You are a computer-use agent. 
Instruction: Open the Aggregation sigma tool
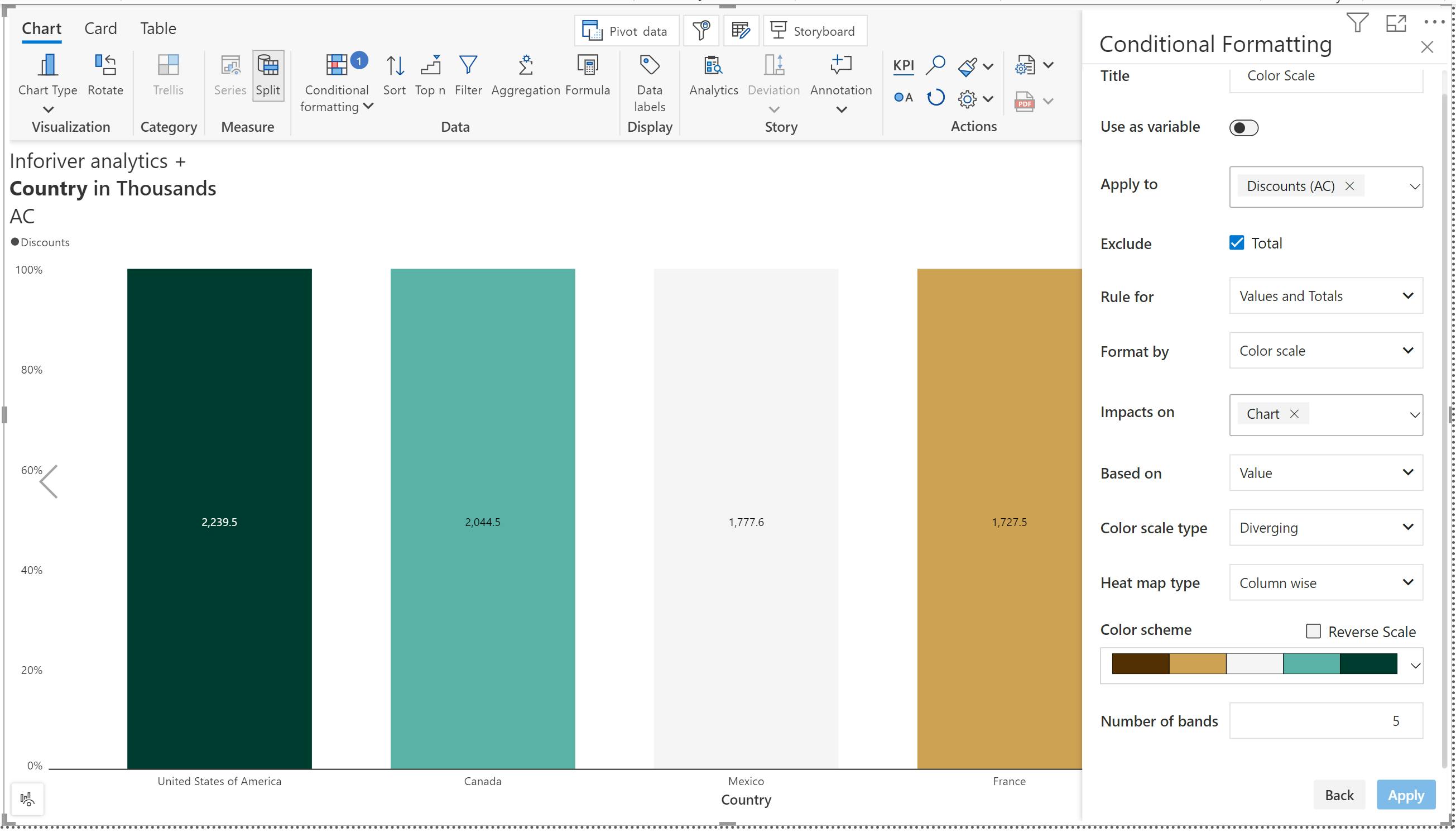coord(525,66)
